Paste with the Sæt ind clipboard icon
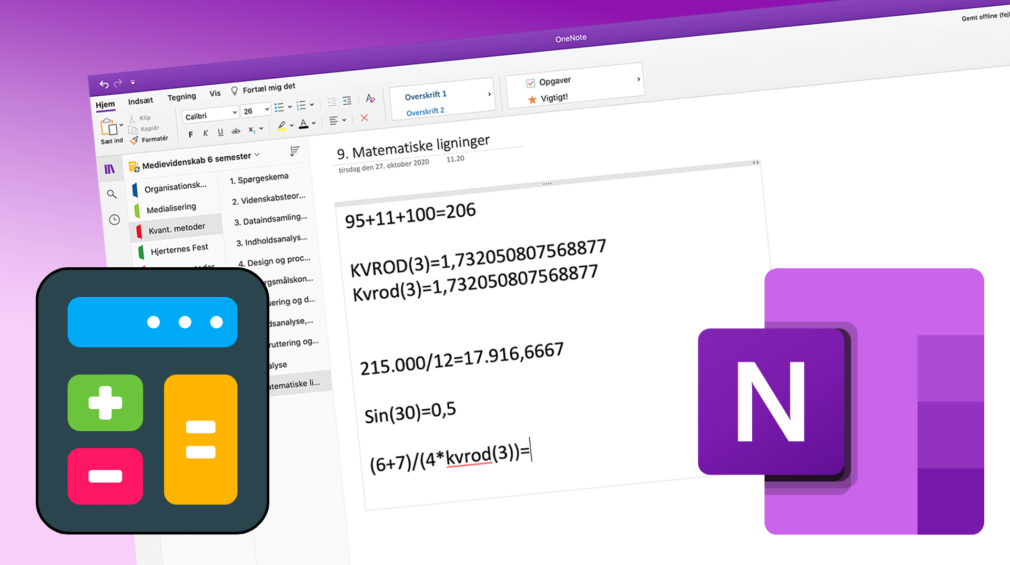 pos(108,127)
